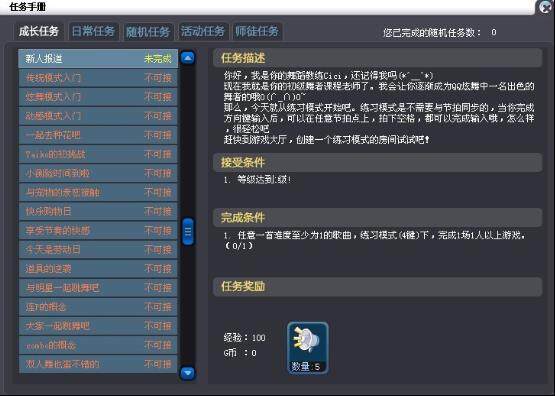This screenshot has width=555, height=396.
Task: Select the 新人报道 task
Action: point(98,58)
